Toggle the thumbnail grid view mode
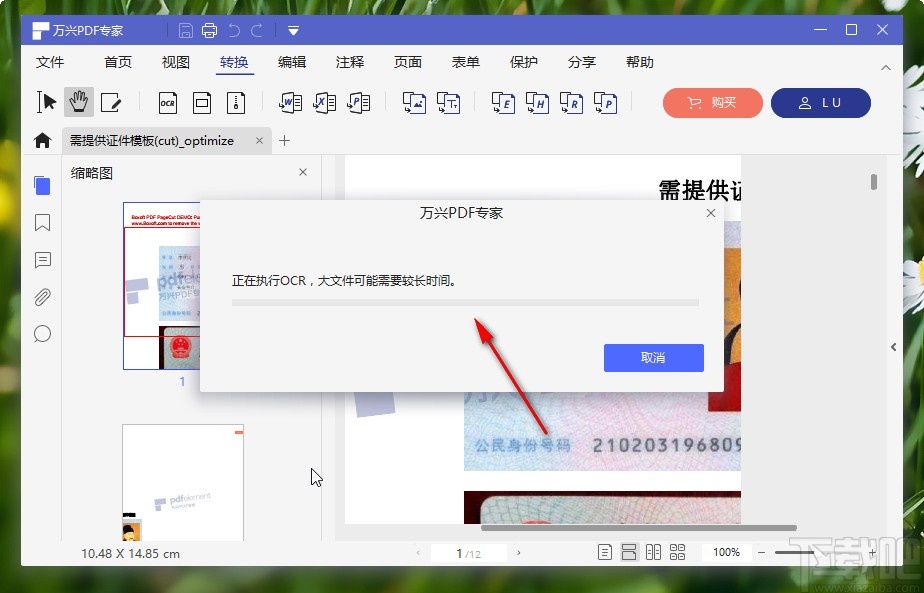The height and width of the screenshot is (593, 924). coord(677,551)
